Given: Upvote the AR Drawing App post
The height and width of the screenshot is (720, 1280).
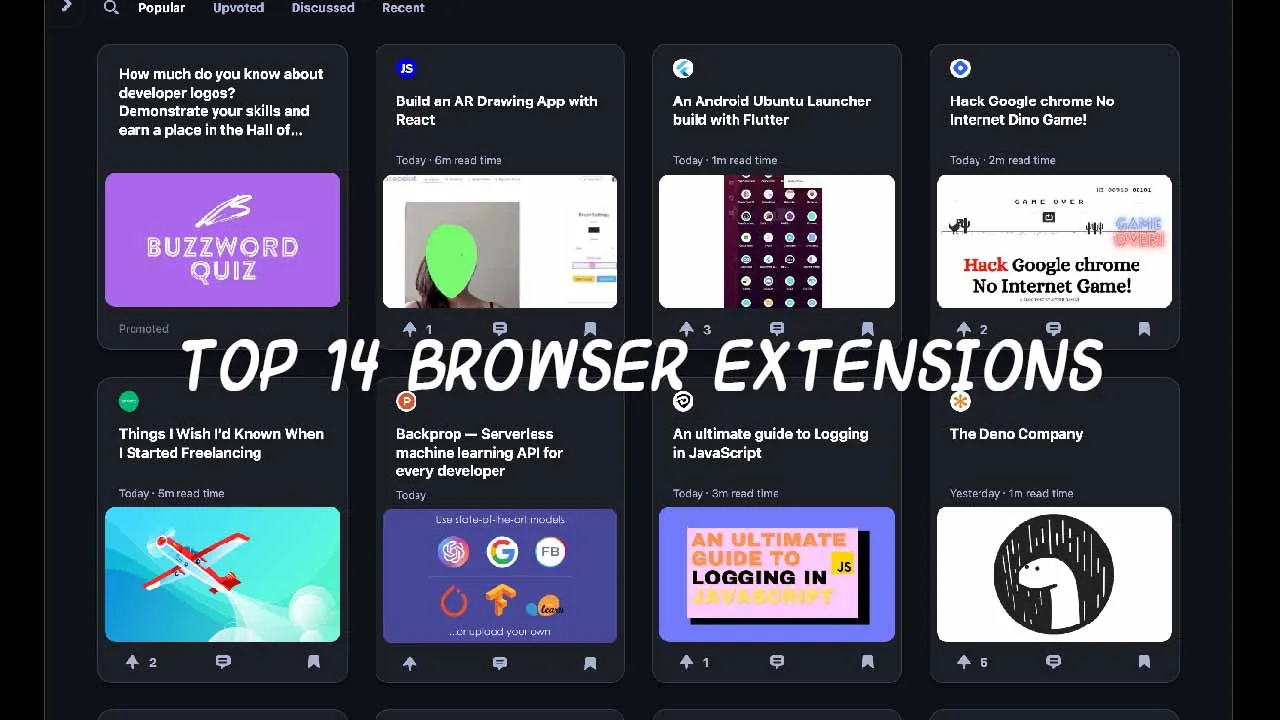Looking at the screenshot, I should click(409, 329).
